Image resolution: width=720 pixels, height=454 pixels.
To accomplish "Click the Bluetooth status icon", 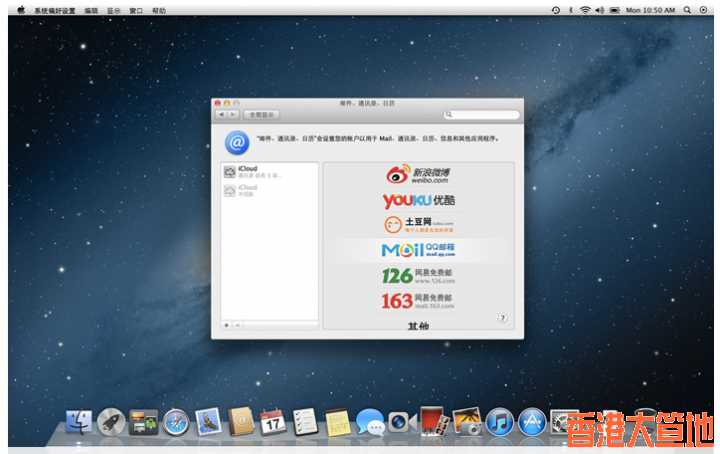I will pyautogui.click(x=571, y=10).
